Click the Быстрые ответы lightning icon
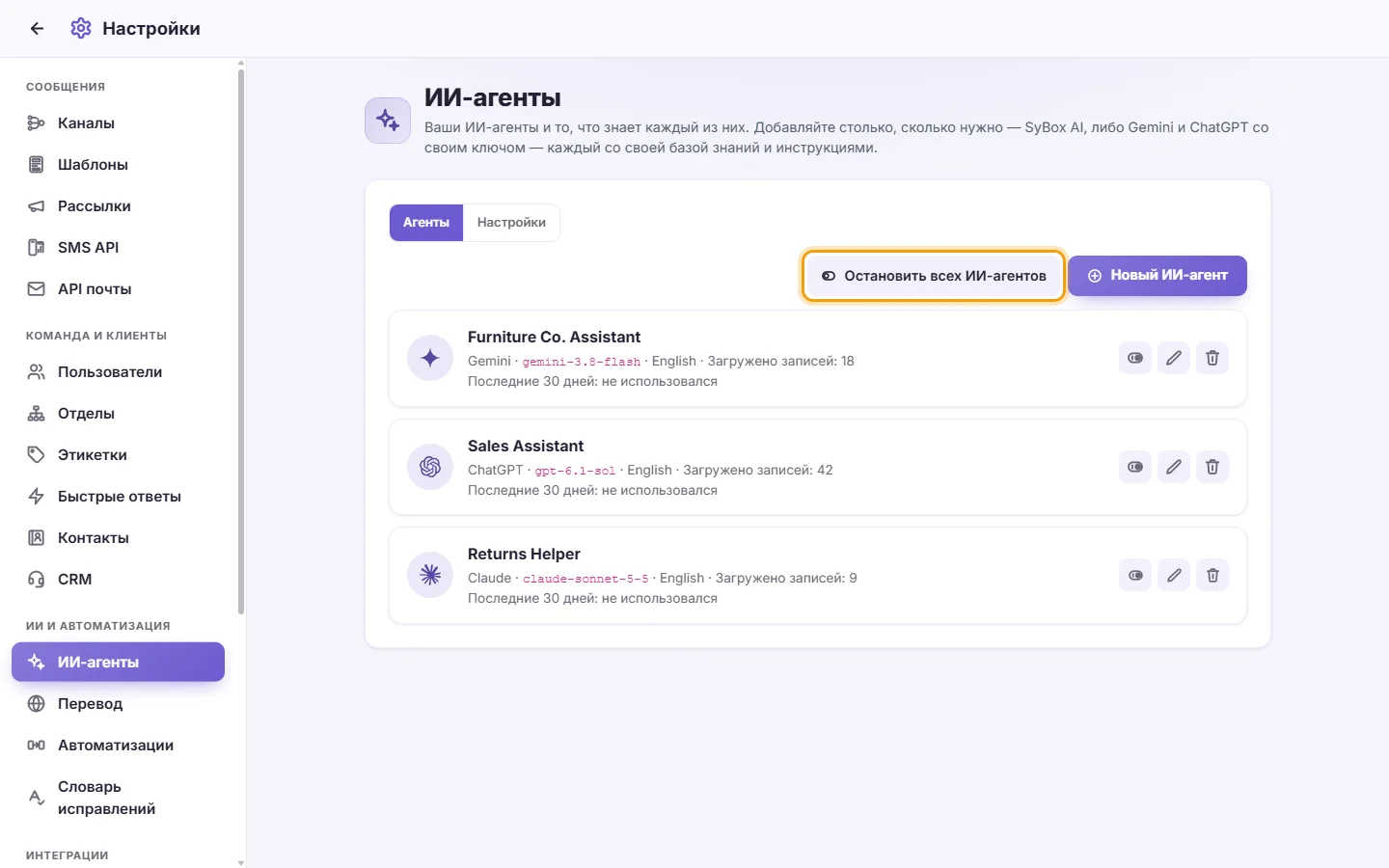This screenshot has height=868, width=1389. 36,497
